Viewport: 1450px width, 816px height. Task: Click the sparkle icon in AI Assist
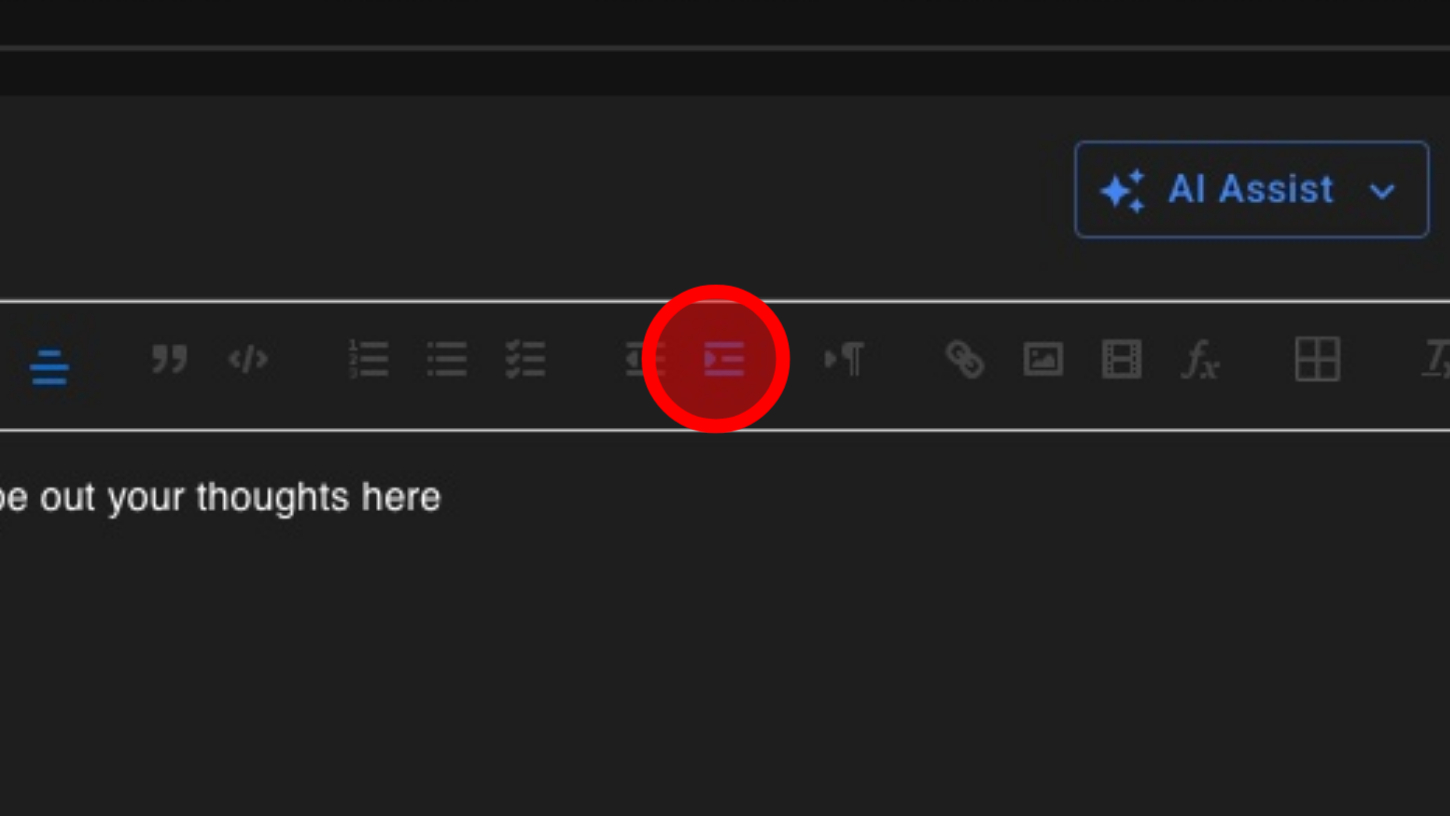[1122, 190]
